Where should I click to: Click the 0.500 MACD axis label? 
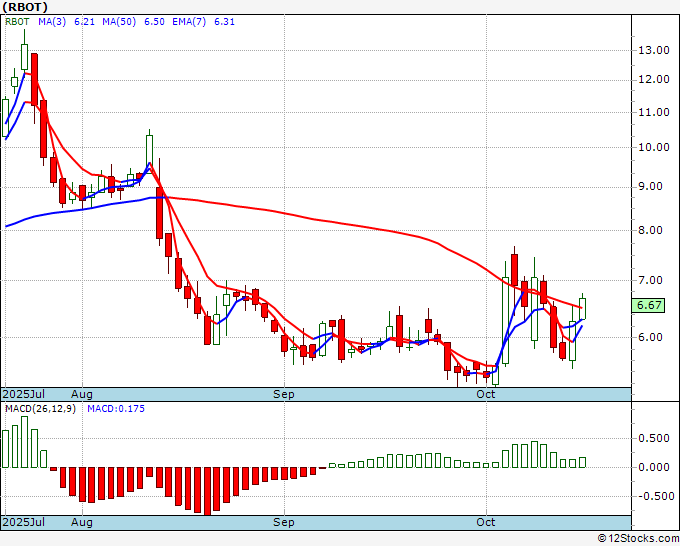[654, 438]
